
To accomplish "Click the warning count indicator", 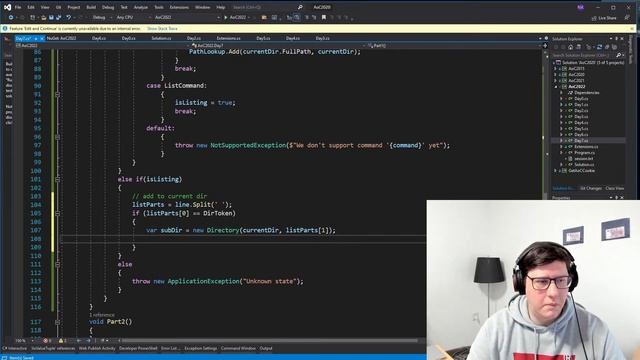I will 62,340.
